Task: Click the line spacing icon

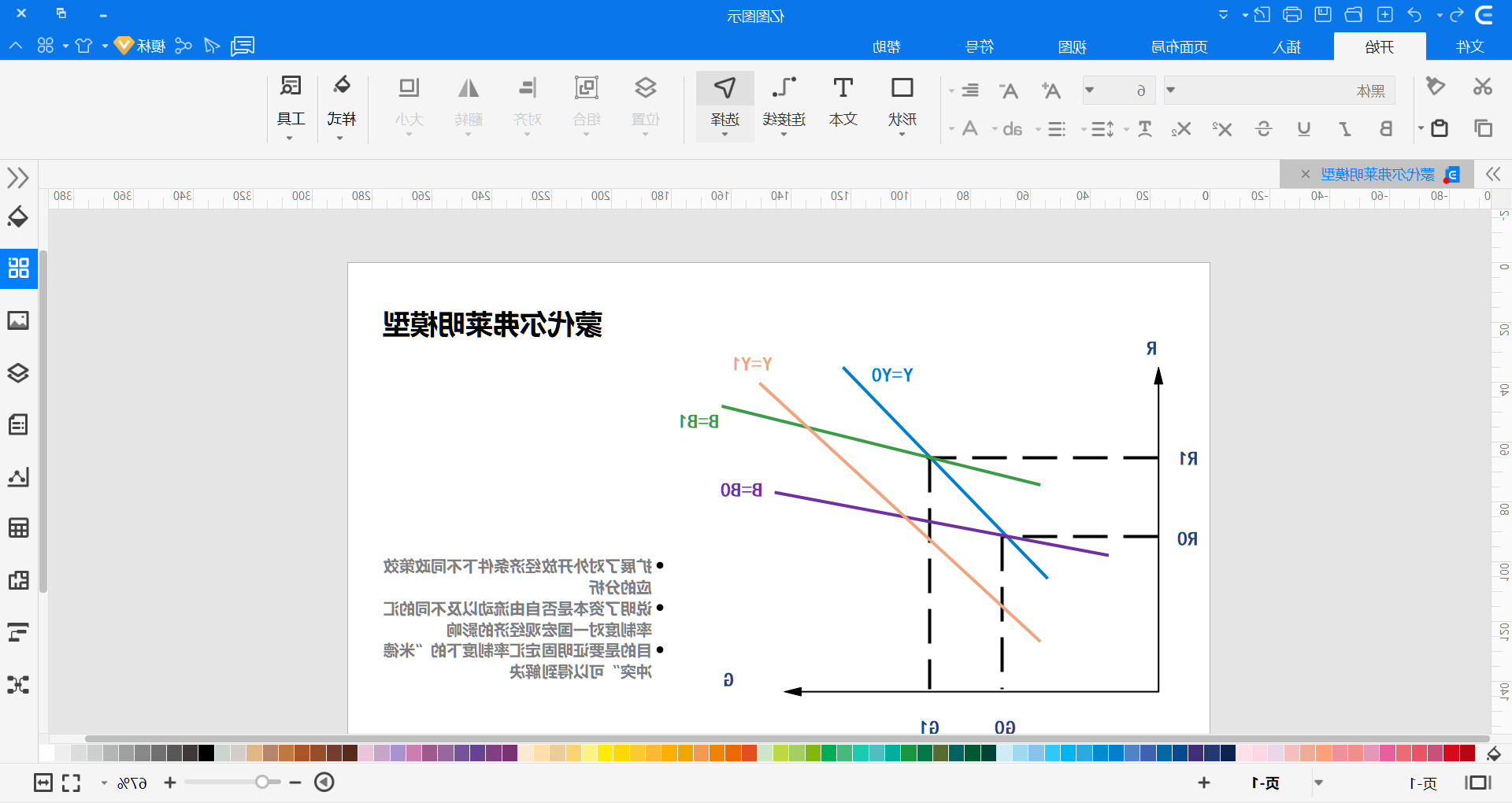Action: (1102, 129)
